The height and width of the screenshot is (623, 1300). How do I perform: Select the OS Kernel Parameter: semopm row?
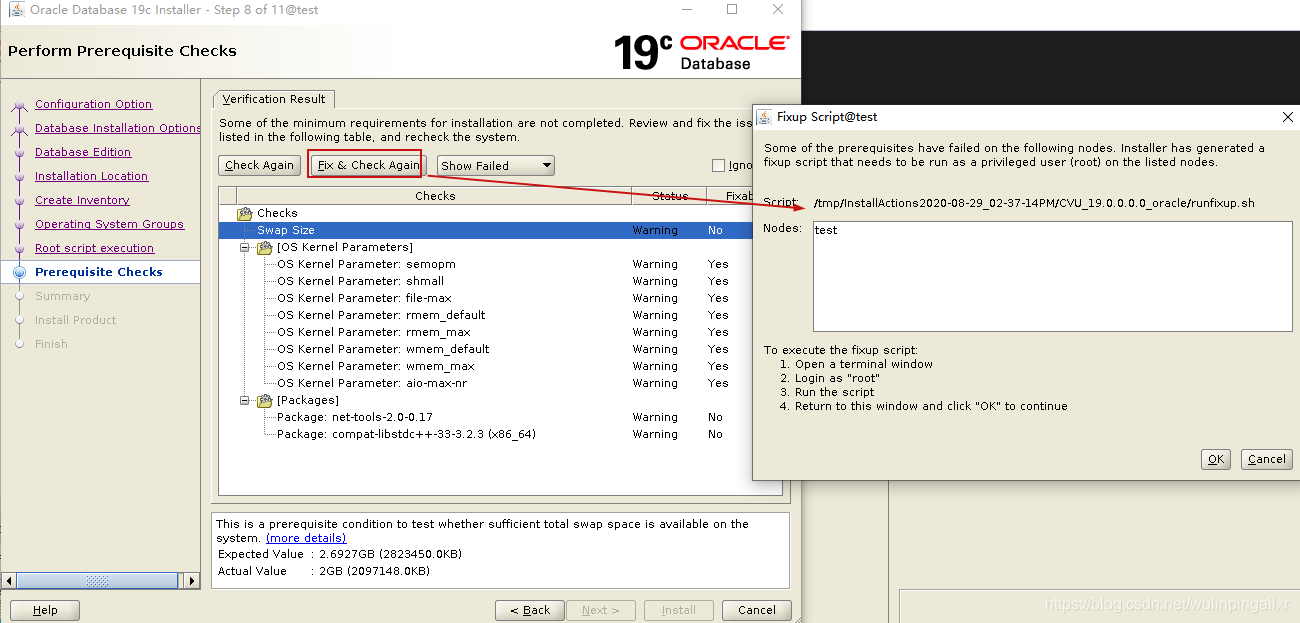click(x=485, y=264)
